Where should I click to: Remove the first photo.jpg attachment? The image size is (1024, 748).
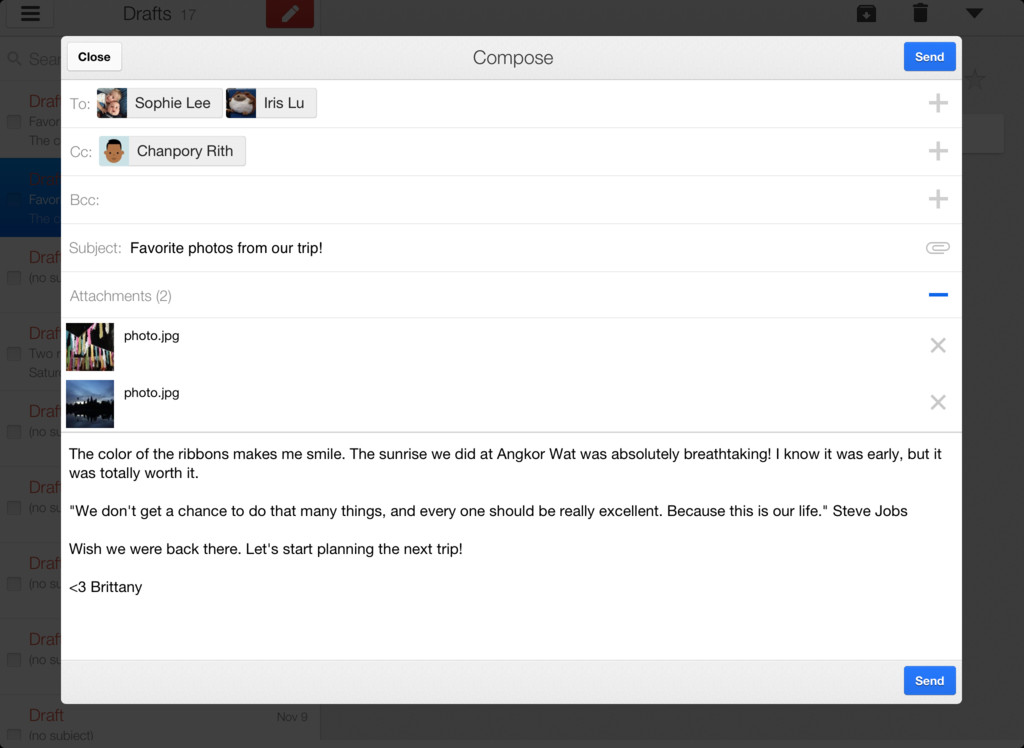tap(938, 345)
